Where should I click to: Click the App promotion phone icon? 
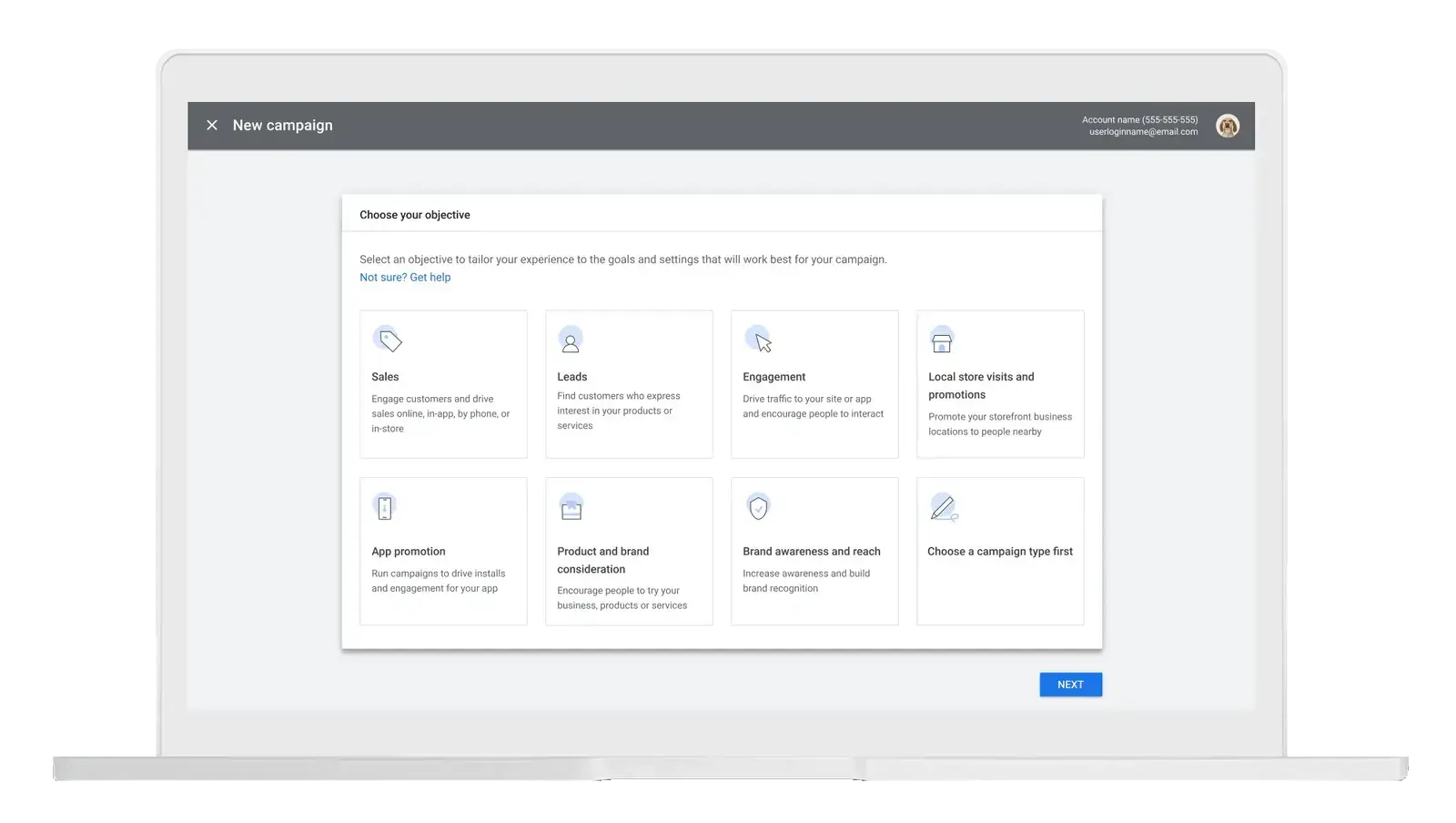point(385,507)
